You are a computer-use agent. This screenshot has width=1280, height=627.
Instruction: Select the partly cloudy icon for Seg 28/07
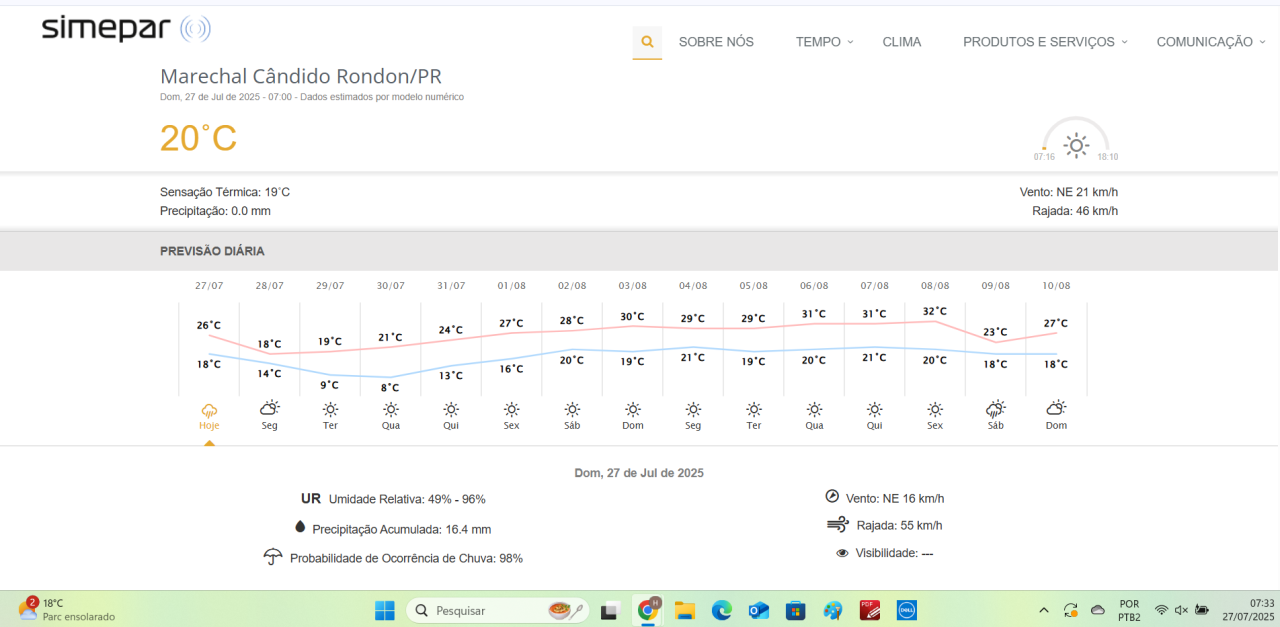[x=270, y=408]
